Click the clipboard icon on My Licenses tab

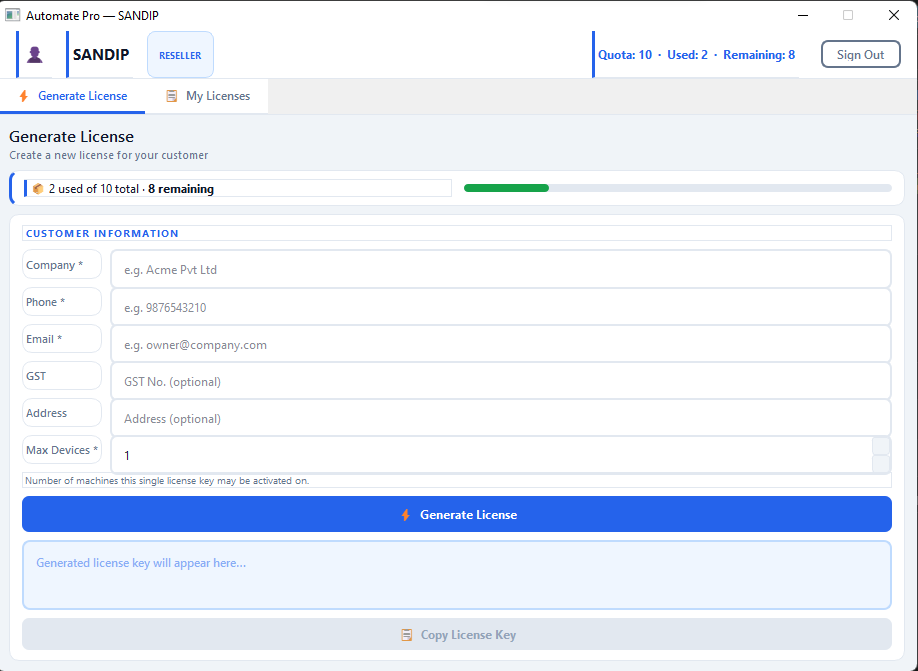point(172,96)
